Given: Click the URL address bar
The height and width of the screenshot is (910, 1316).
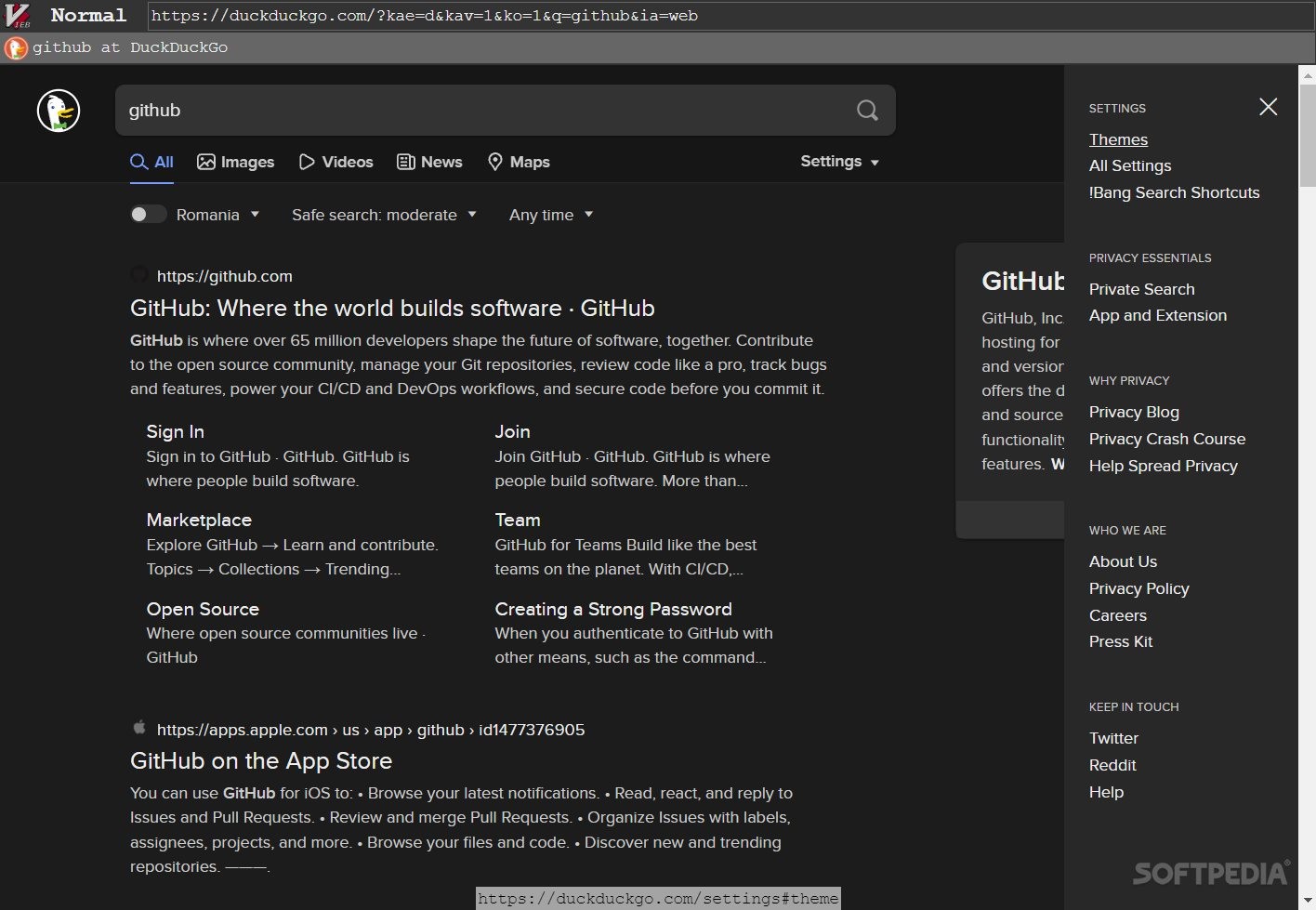Looking at the screenshot, I should 730,16.
